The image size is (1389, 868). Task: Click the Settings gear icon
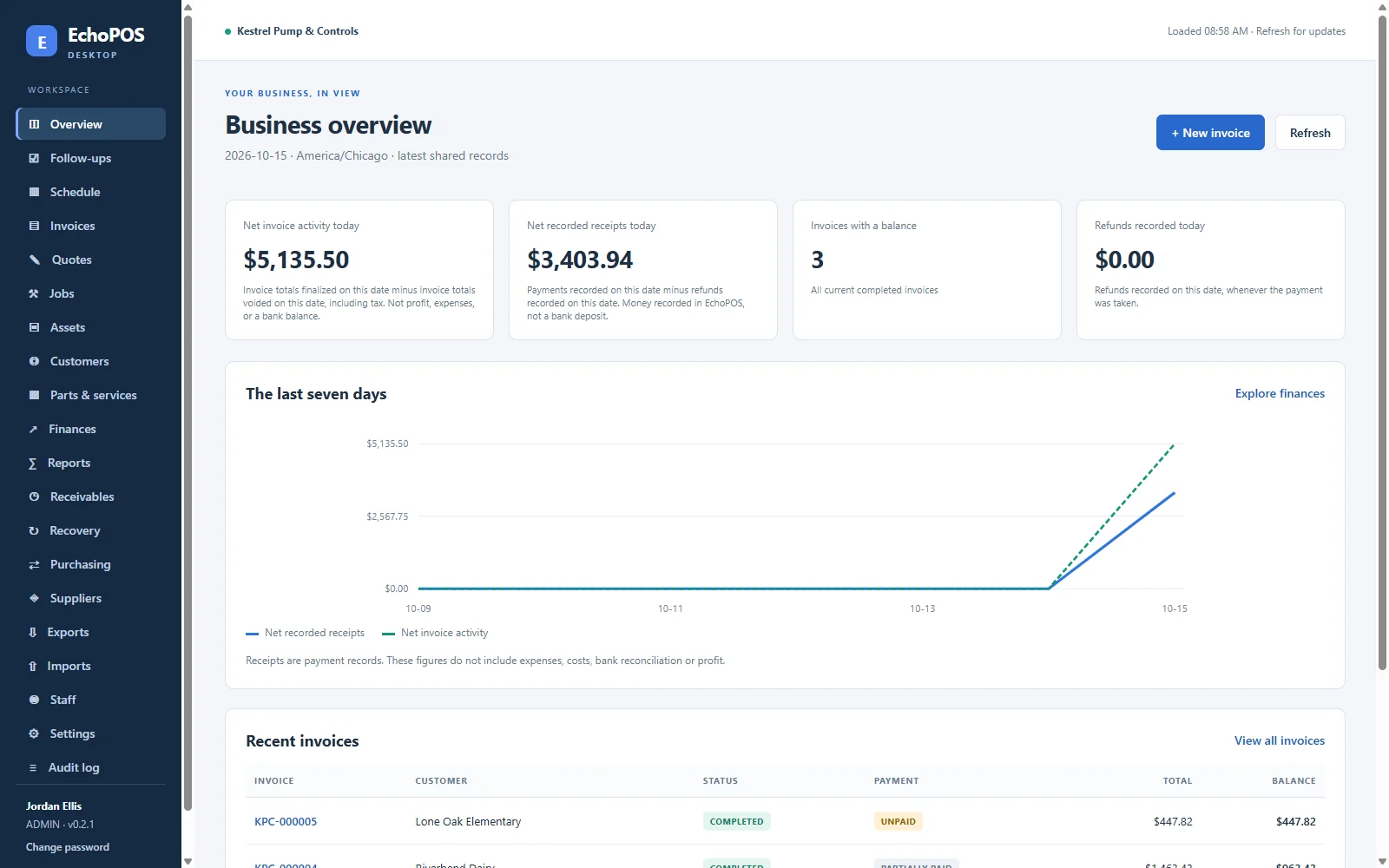34,733
